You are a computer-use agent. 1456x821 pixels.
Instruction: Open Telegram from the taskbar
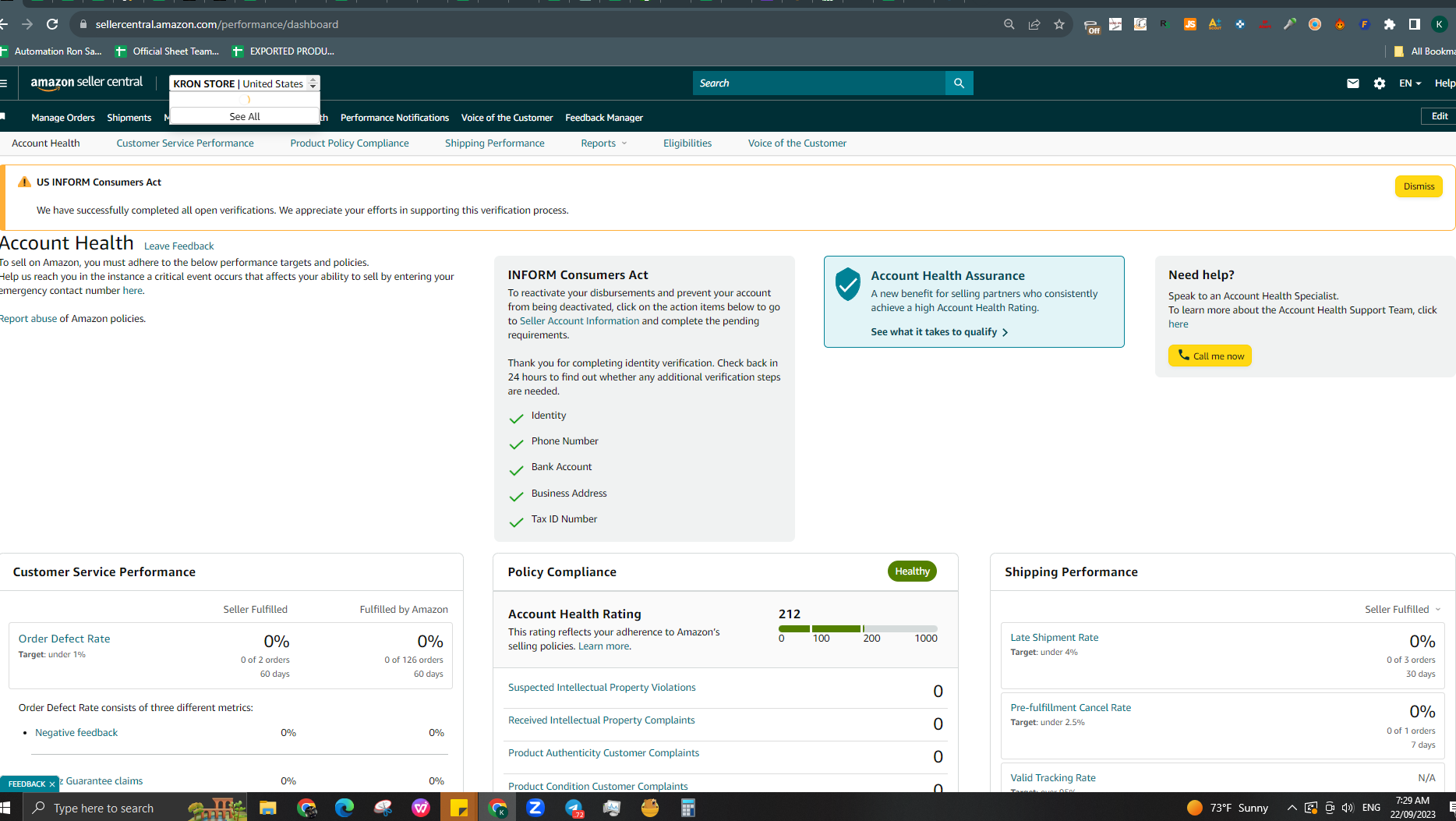click(574, 808)
